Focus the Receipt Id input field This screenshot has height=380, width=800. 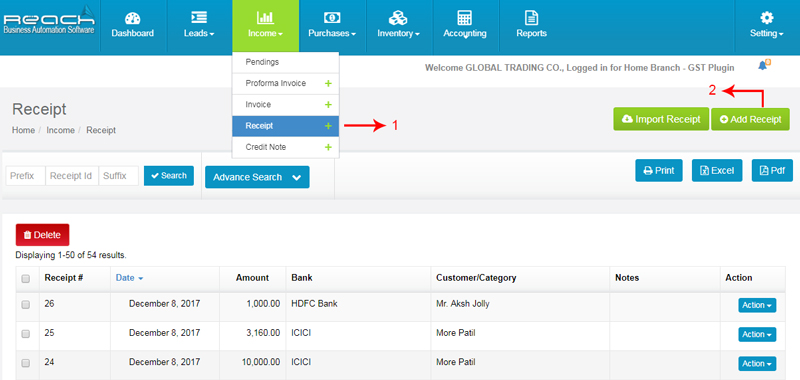72,176
